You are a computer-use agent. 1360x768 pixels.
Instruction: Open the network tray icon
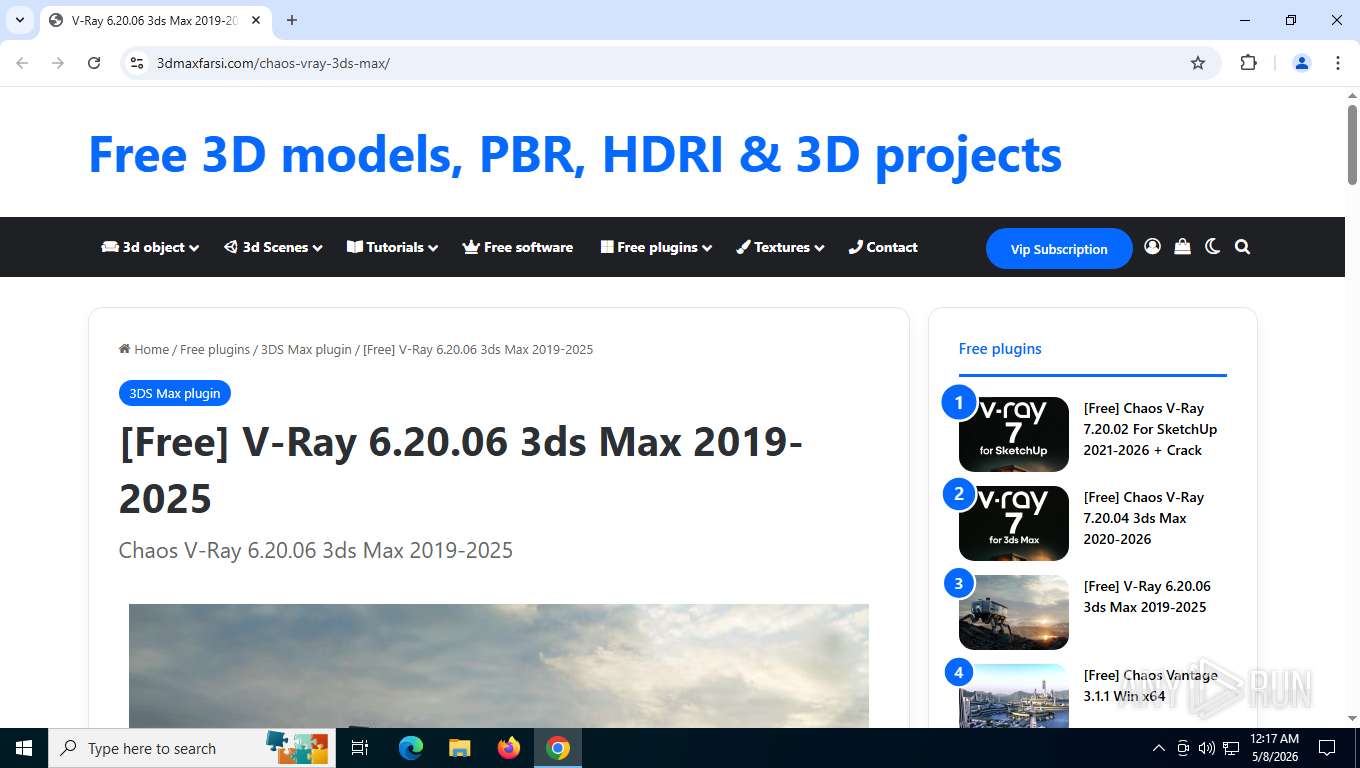[x=1231, y=748]
